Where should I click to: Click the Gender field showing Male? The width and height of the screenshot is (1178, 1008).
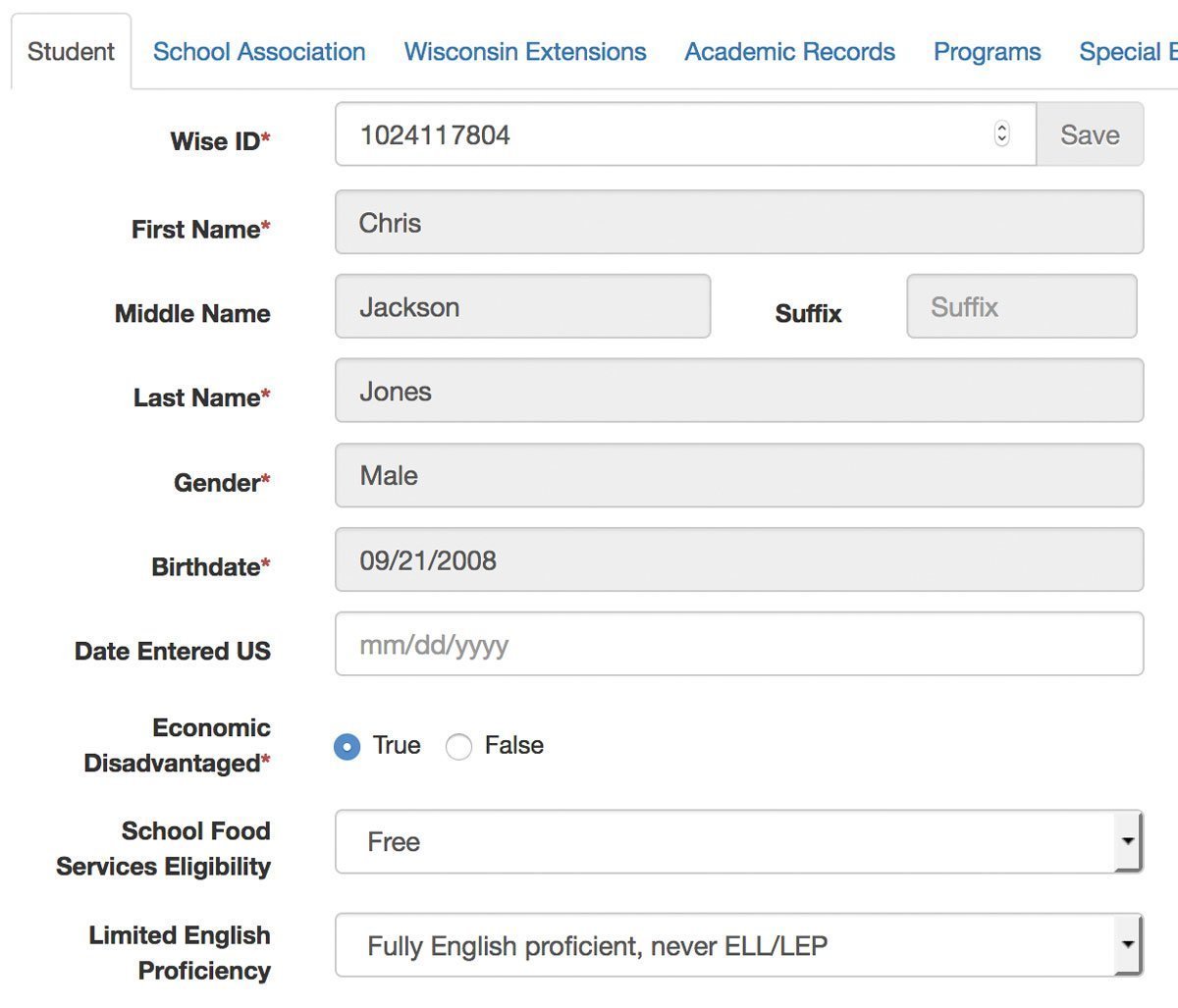(739, 476)
